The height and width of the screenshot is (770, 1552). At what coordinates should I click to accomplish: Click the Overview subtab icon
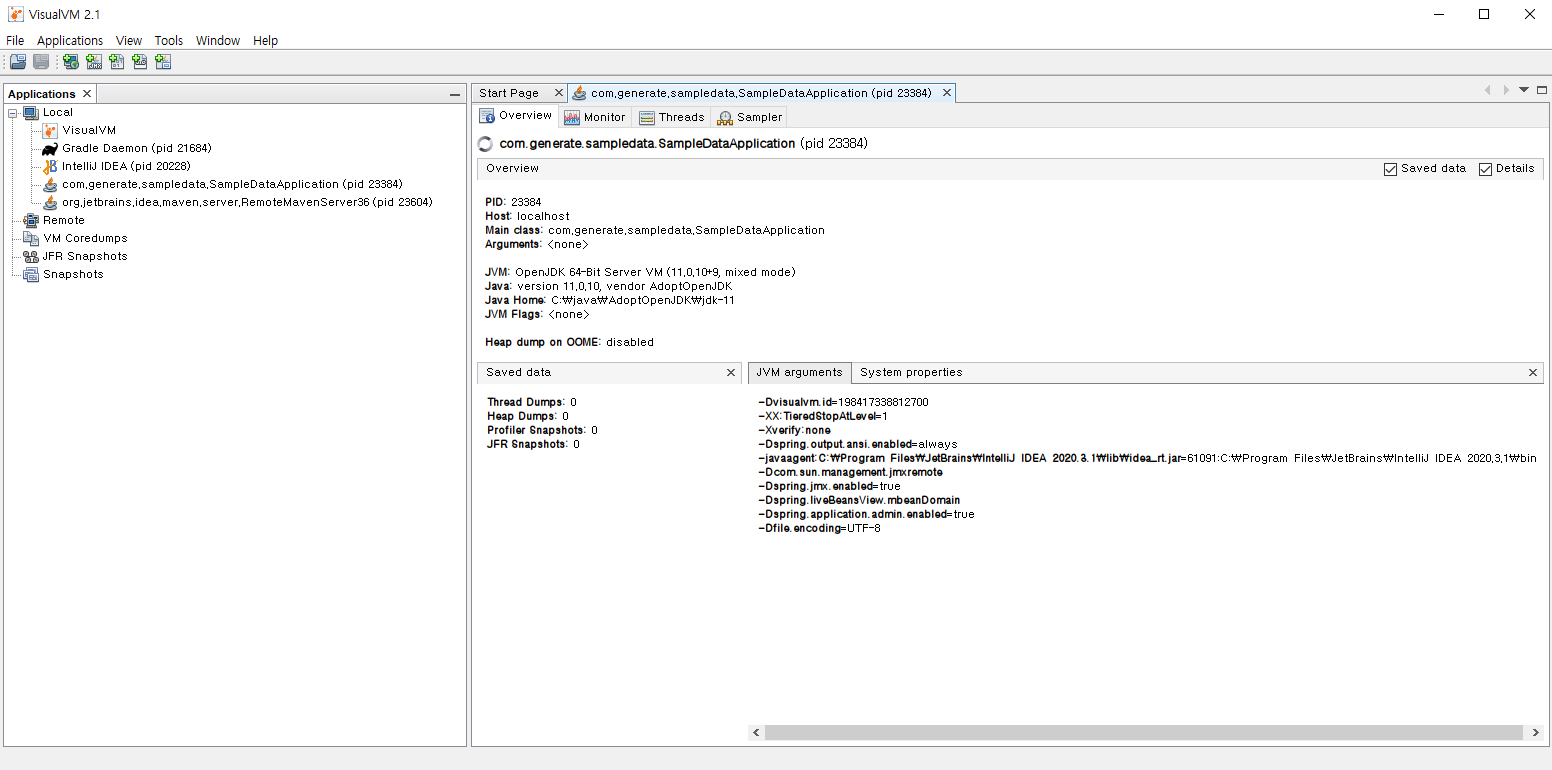click(487, 116)
